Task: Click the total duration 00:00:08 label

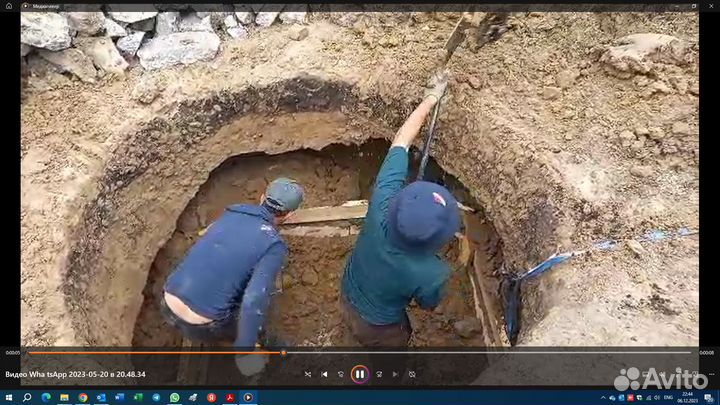Action: click(x=706, y=353)
